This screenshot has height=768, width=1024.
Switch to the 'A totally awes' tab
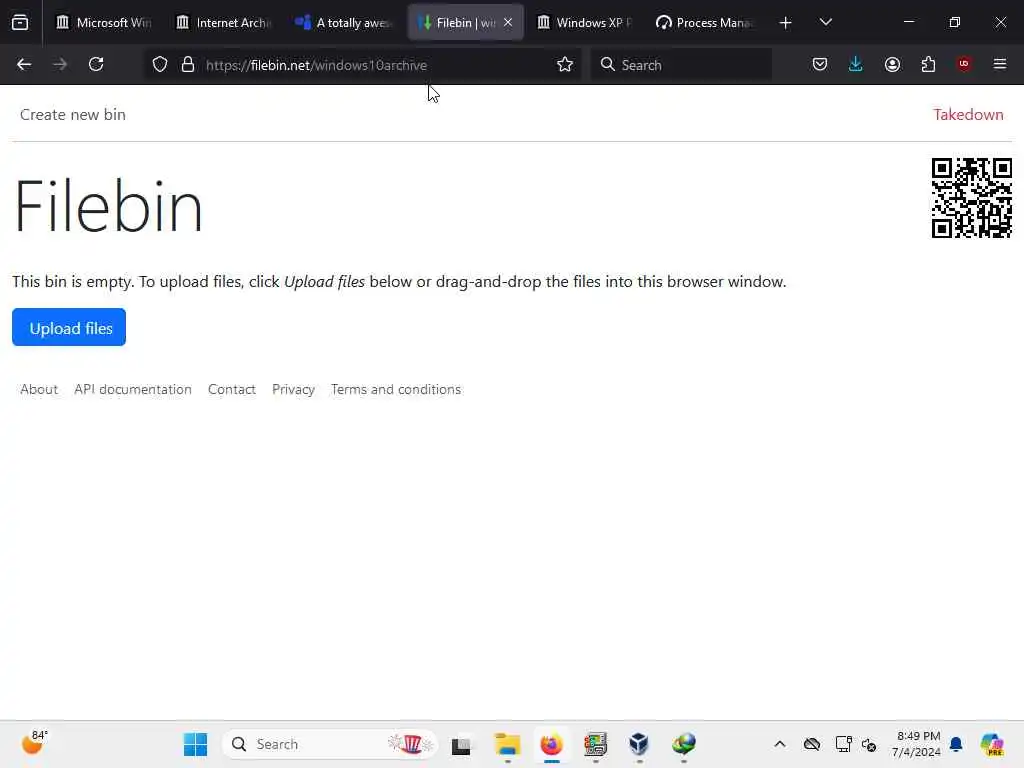[x=344, y=23]
